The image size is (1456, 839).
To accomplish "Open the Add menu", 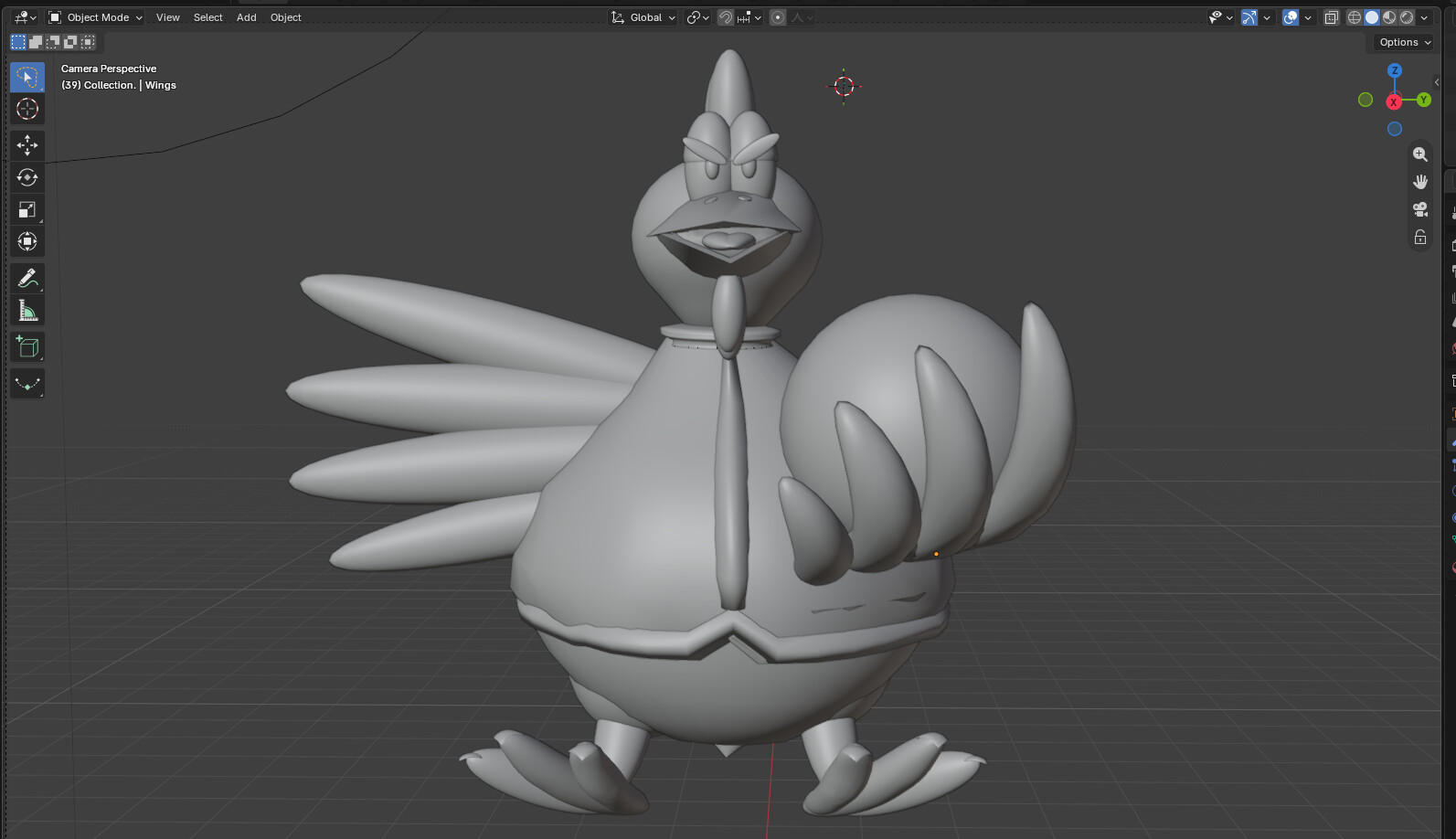I will pos(246,17).
